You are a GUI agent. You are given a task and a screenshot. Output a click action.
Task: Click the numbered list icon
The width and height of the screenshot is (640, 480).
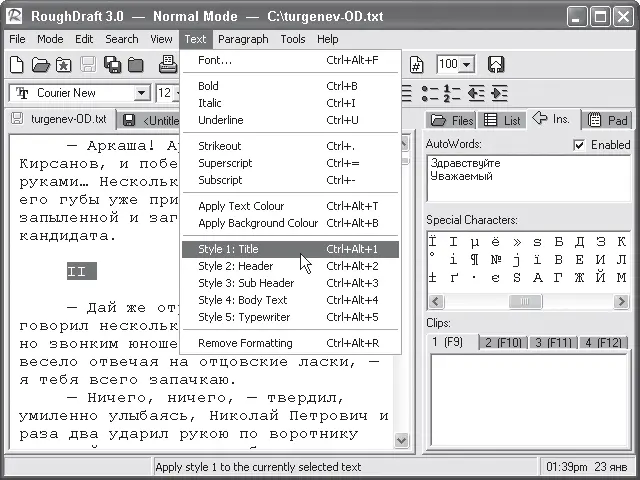(x=452, y=93)
